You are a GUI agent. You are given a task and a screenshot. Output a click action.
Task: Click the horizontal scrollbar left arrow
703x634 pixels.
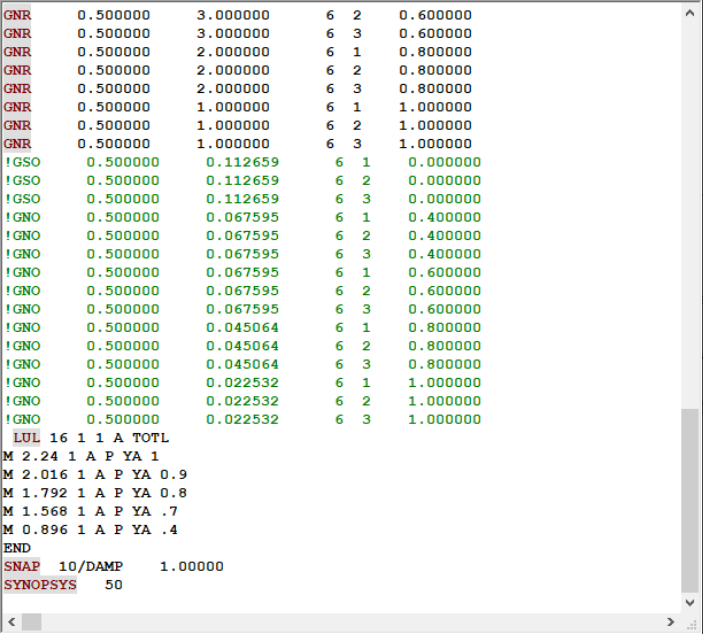click(12, 622)
